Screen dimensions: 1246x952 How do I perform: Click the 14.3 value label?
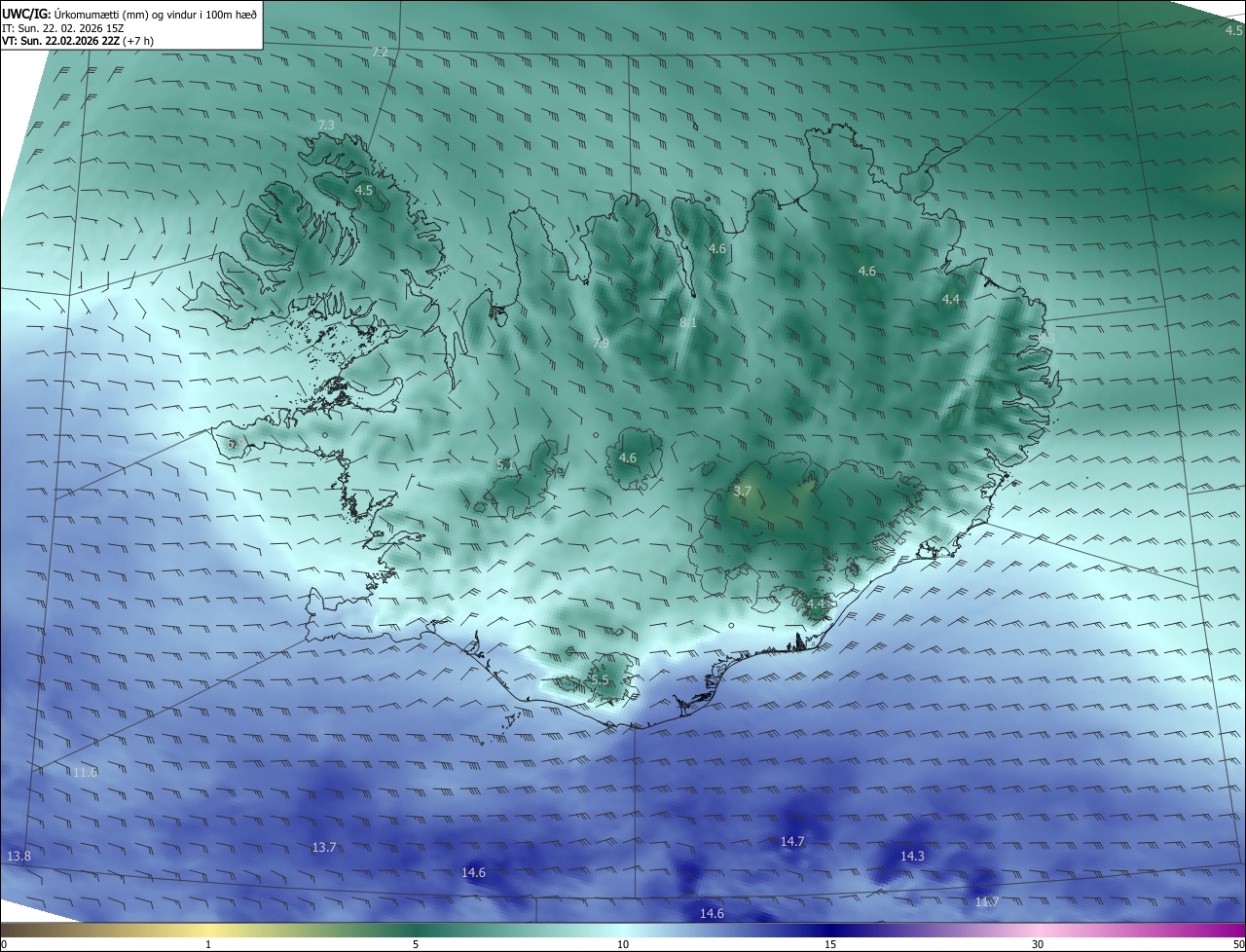pyautogui.click(x=912, y=857)
